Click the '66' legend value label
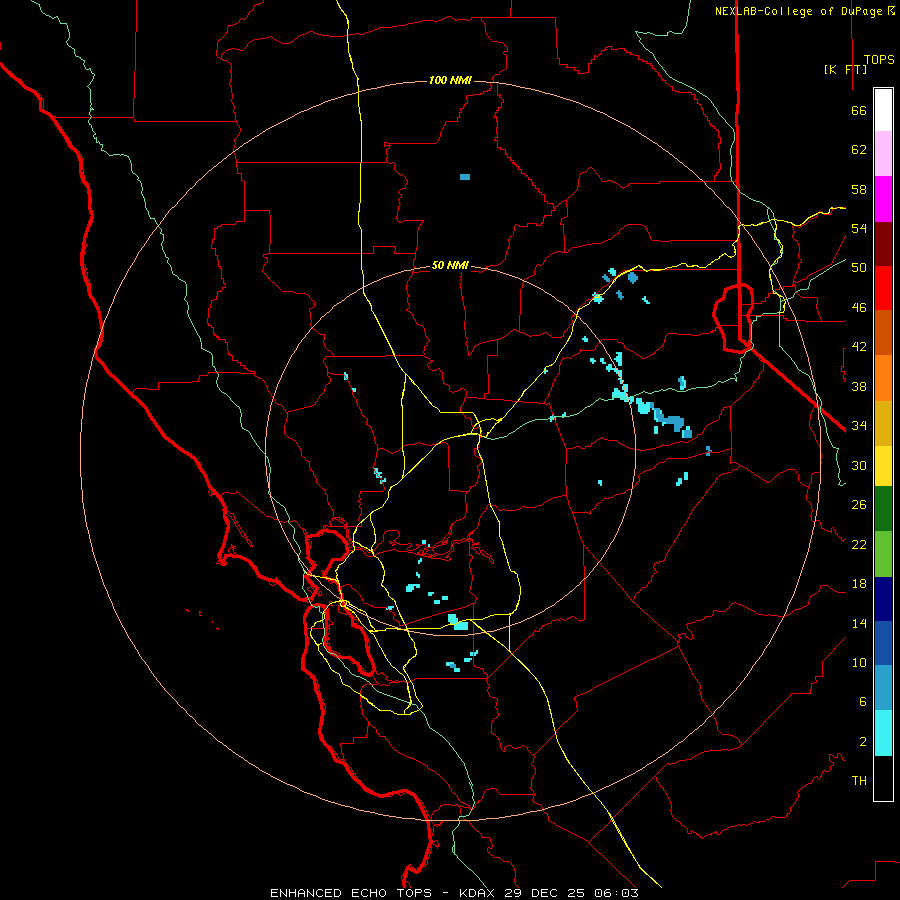 pos(859,111)
